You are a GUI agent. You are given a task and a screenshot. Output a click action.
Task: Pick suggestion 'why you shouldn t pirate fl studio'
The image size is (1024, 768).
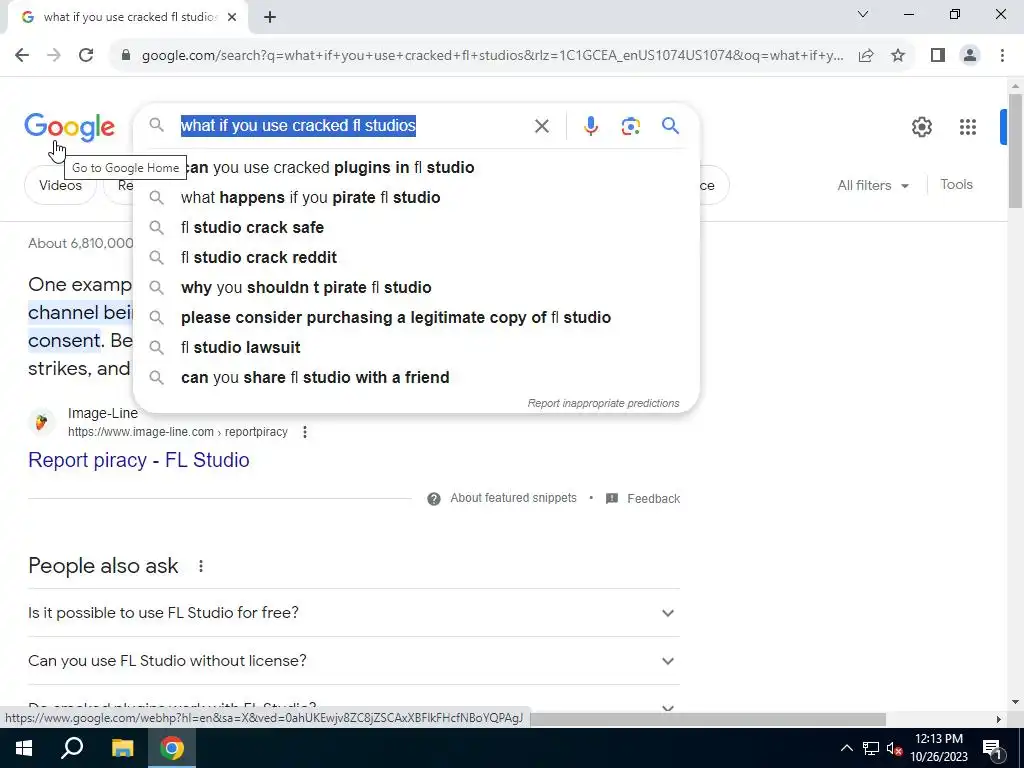416,287
